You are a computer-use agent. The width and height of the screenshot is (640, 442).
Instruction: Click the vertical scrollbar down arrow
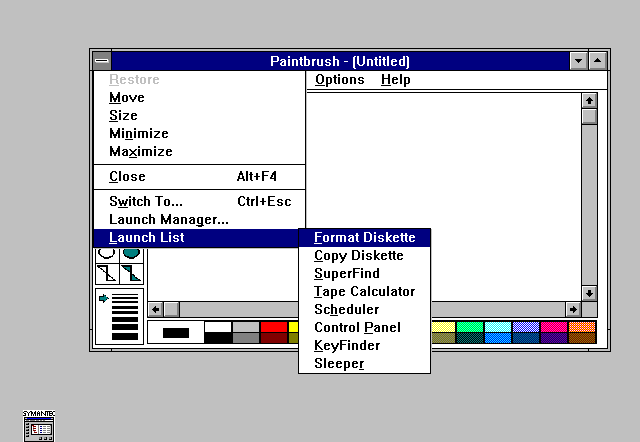coord(589,293)
